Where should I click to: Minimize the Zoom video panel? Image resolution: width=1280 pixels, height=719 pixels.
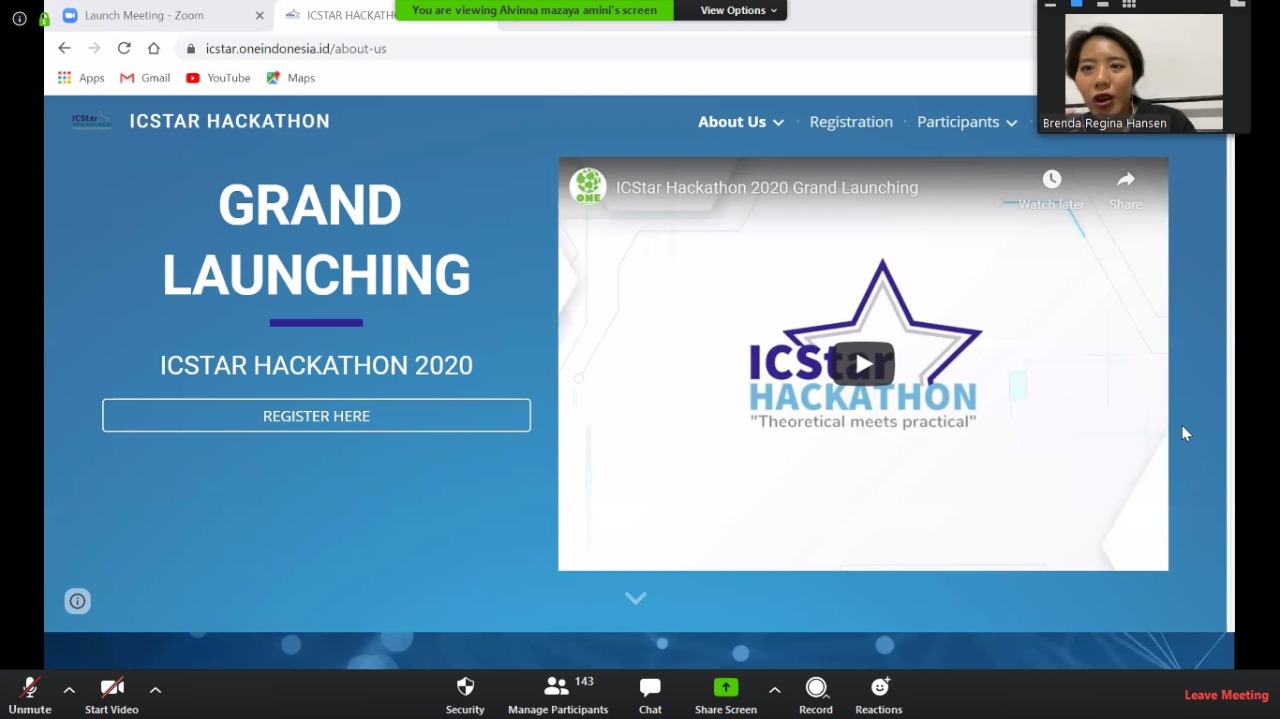(x=1050, y=5)
